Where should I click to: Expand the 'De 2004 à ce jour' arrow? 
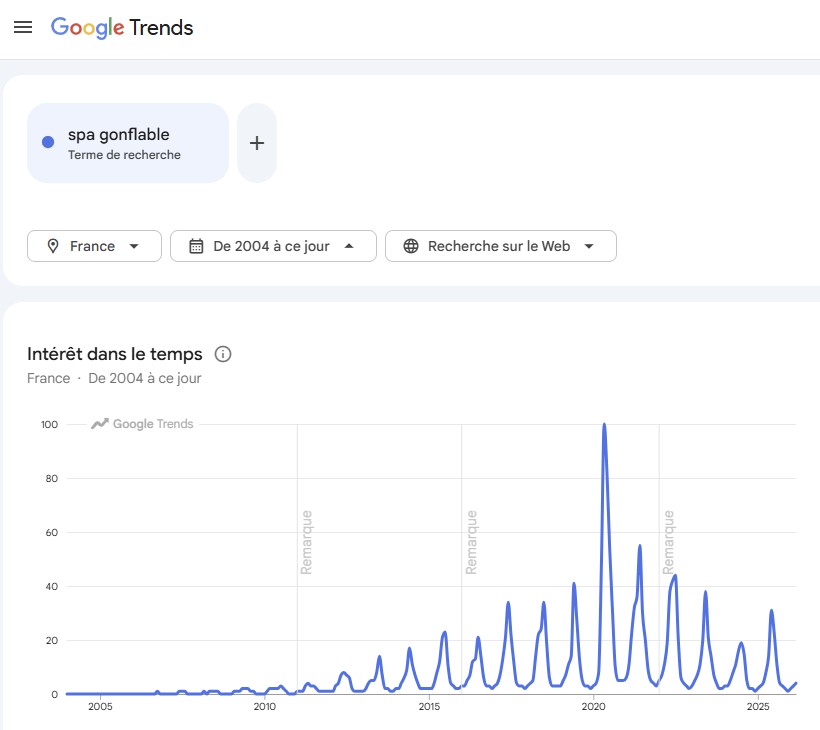pyautogui.click(x=349, y=246)
